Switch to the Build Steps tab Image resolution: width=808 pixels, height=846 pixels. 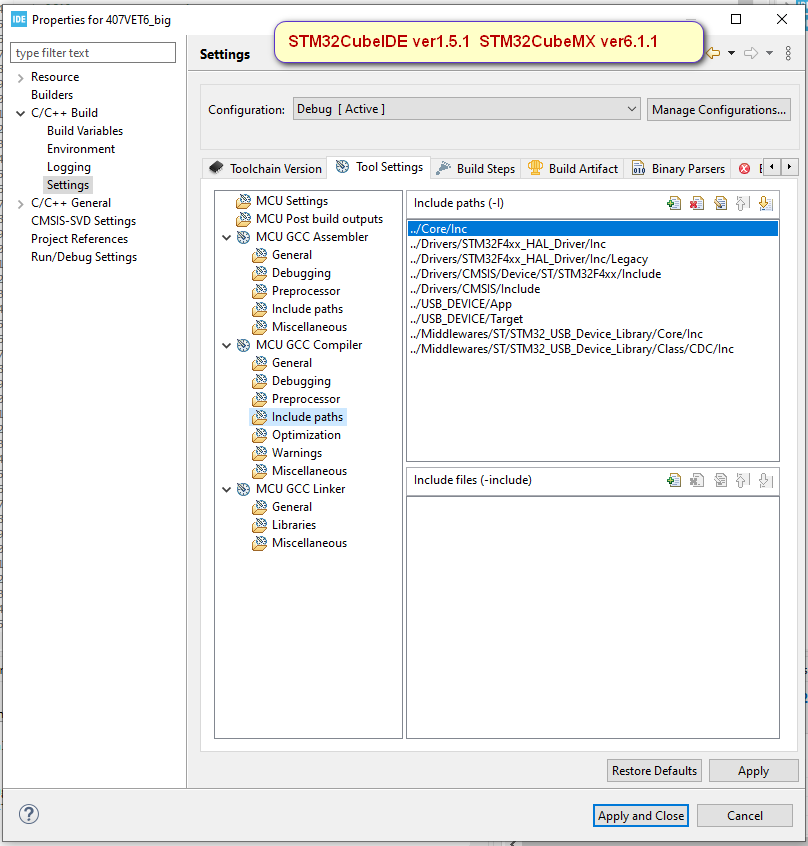(476, 169)
